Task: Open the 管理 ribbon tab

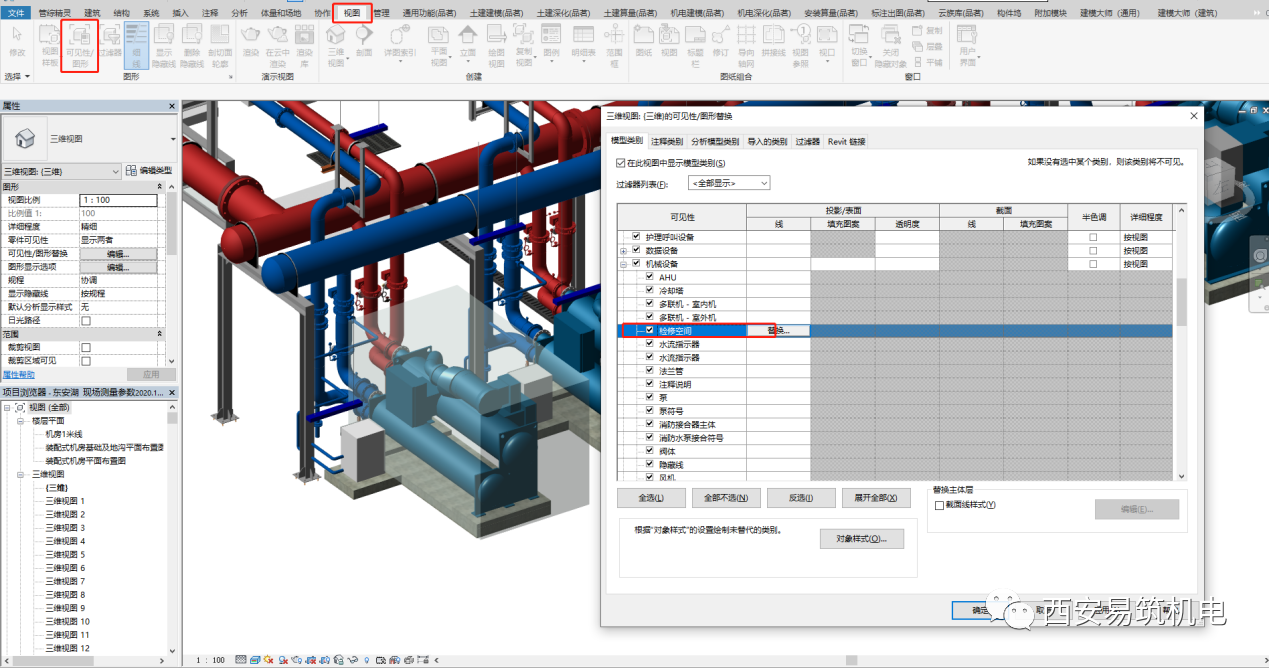Action: [381, 13]
